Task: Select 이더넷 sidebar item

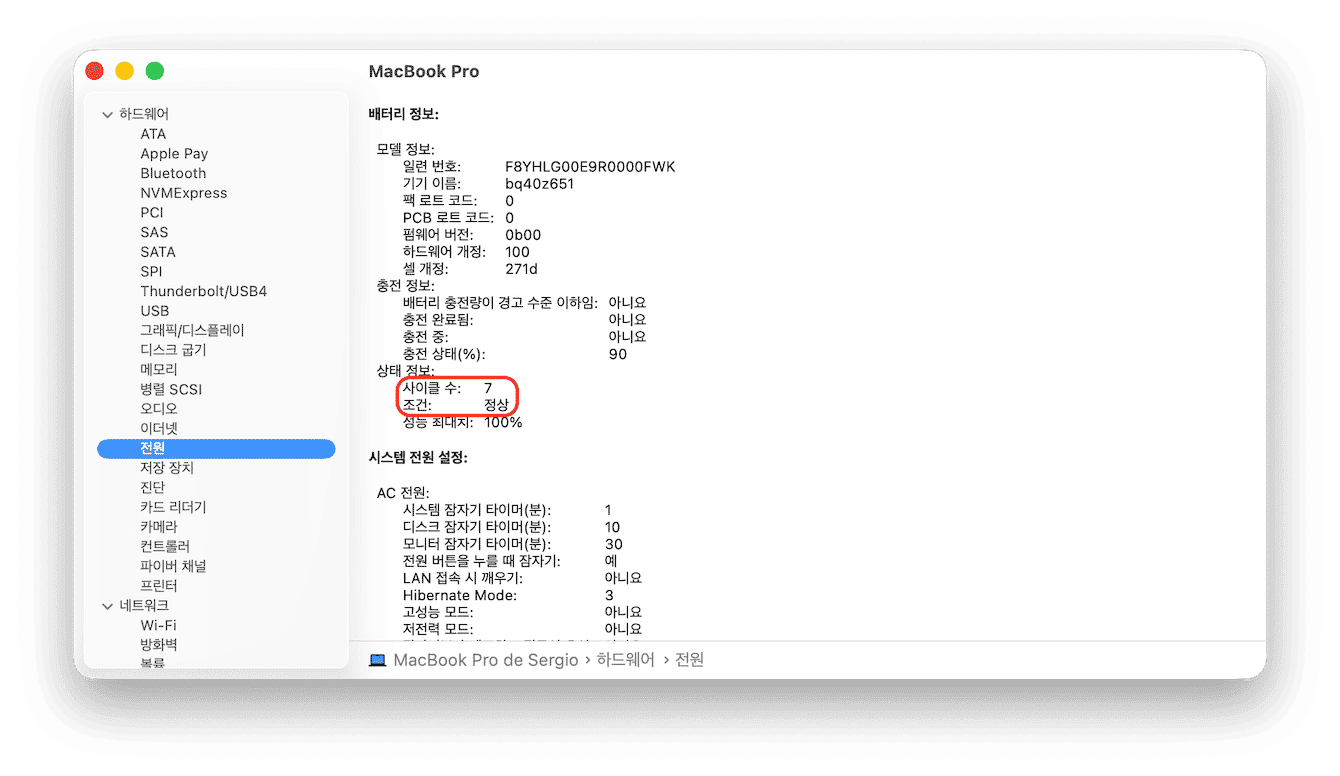Action: point(159,429)
